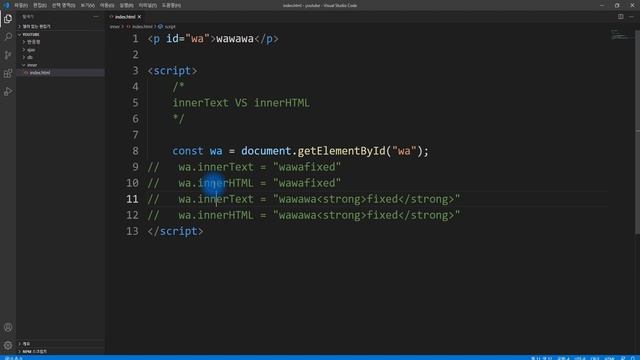Open the Edit (편집) menu
Viewport: 640px width, 360px height.
[x=40, y=5]
